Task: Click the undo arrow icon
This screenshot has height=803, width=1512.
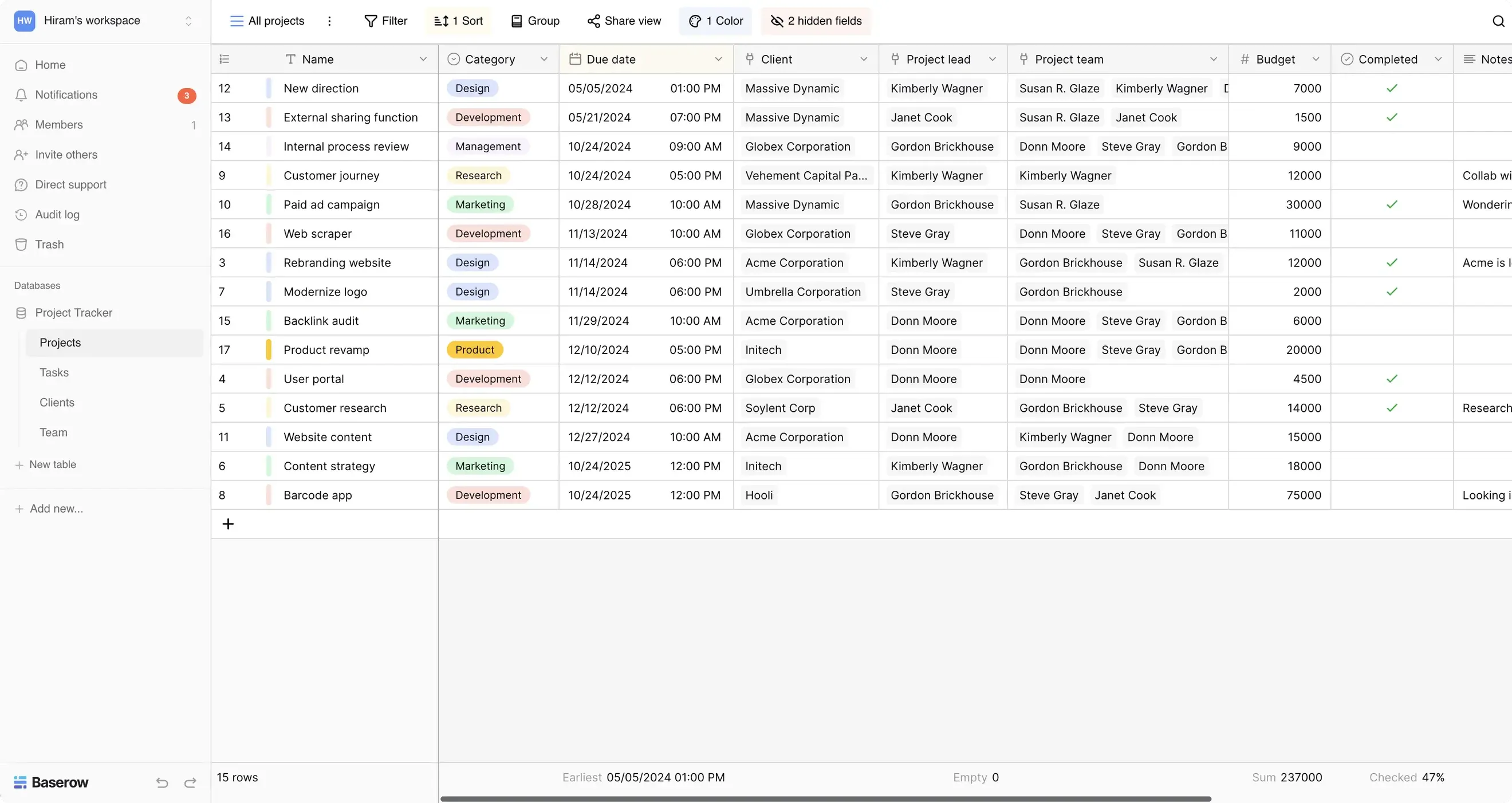Action: 162,782
